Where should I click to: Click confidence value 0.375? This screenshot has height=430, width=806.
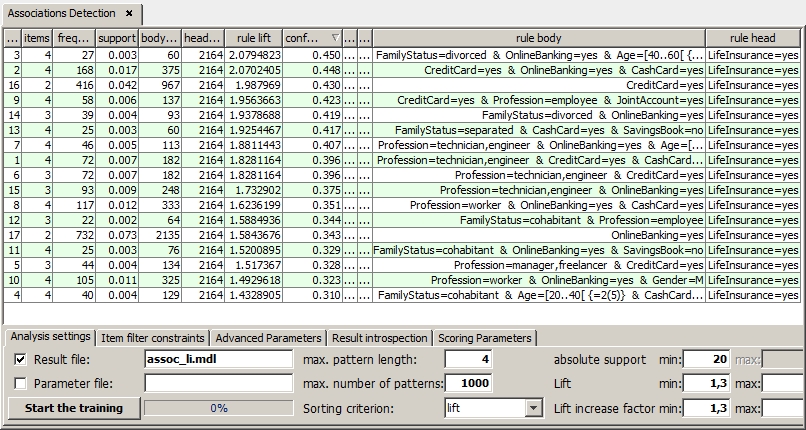313,190
